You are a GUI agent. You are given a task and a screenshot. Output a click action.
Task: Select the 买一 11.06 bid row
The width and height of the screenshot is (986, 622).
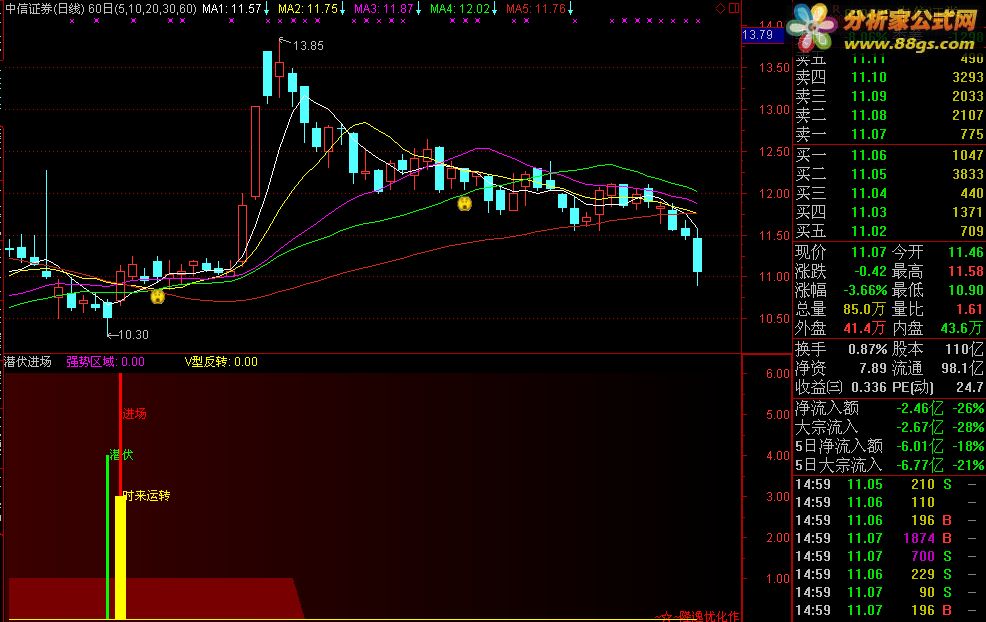[889, 155]
